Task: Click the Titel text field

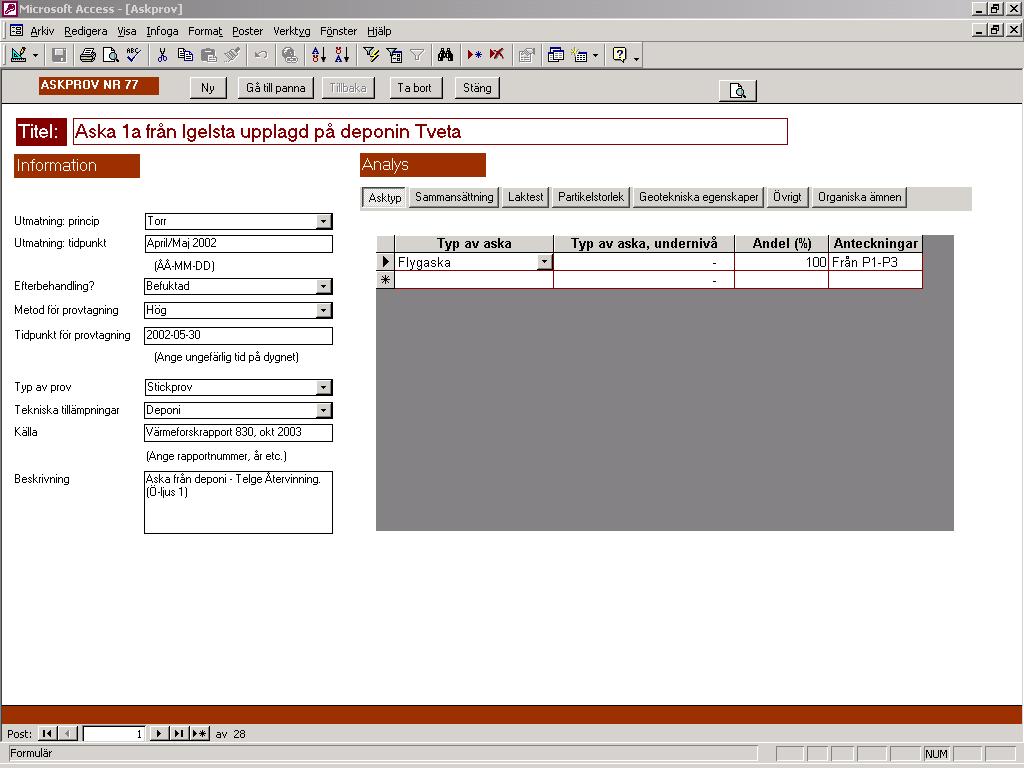Action: pyautogui.click(x=430, y=131)
